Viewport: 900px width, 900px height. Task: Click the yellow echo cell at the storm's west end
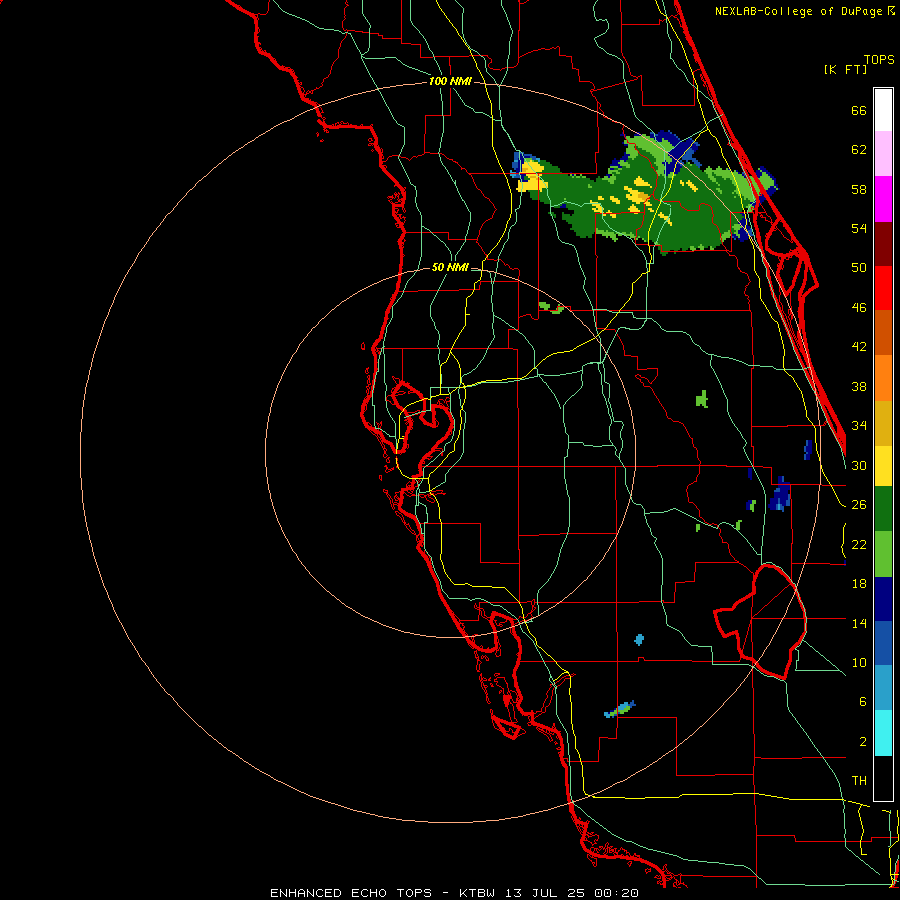531,177
